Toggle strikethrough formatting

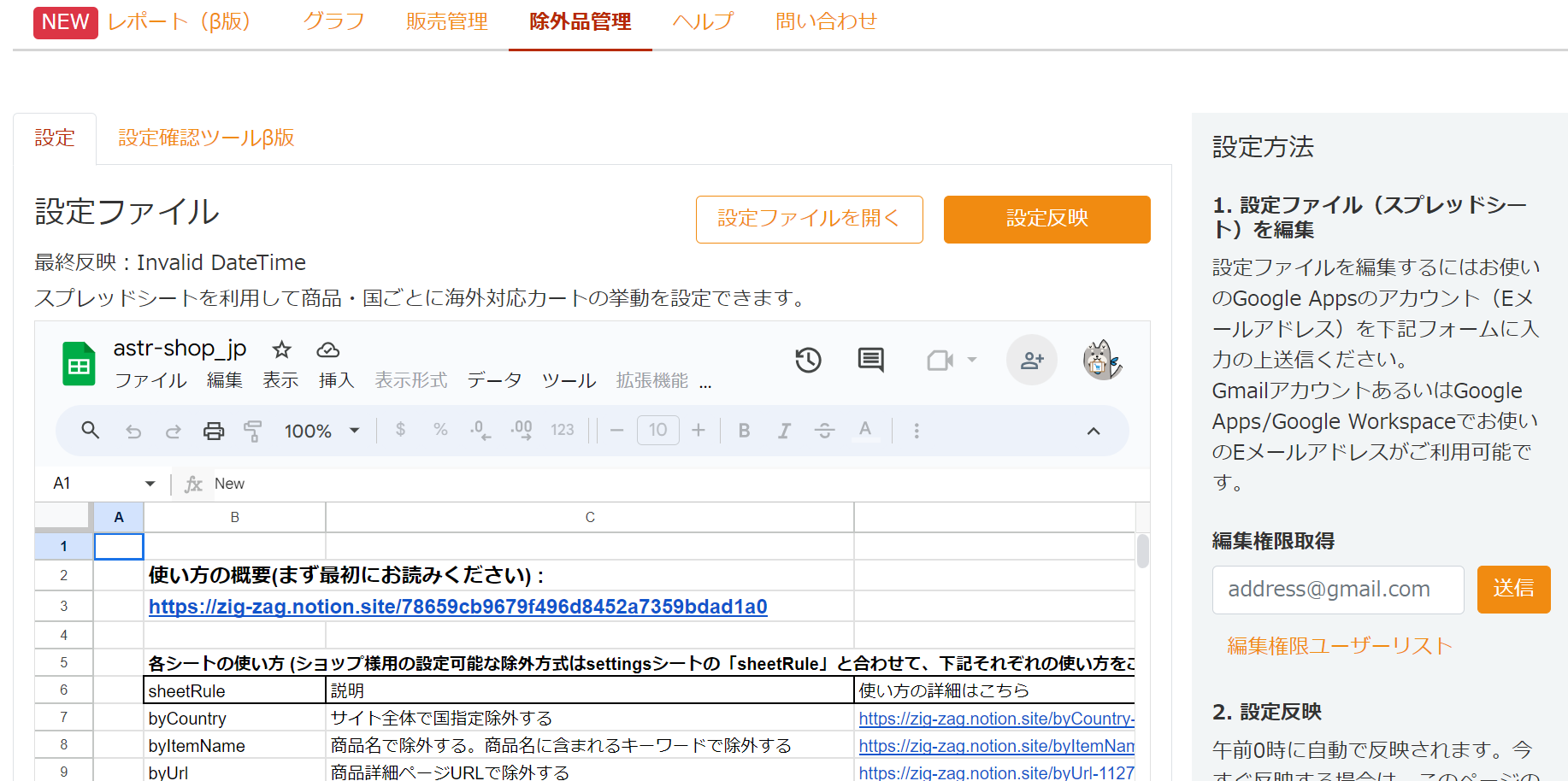click(x=824, y=431)
